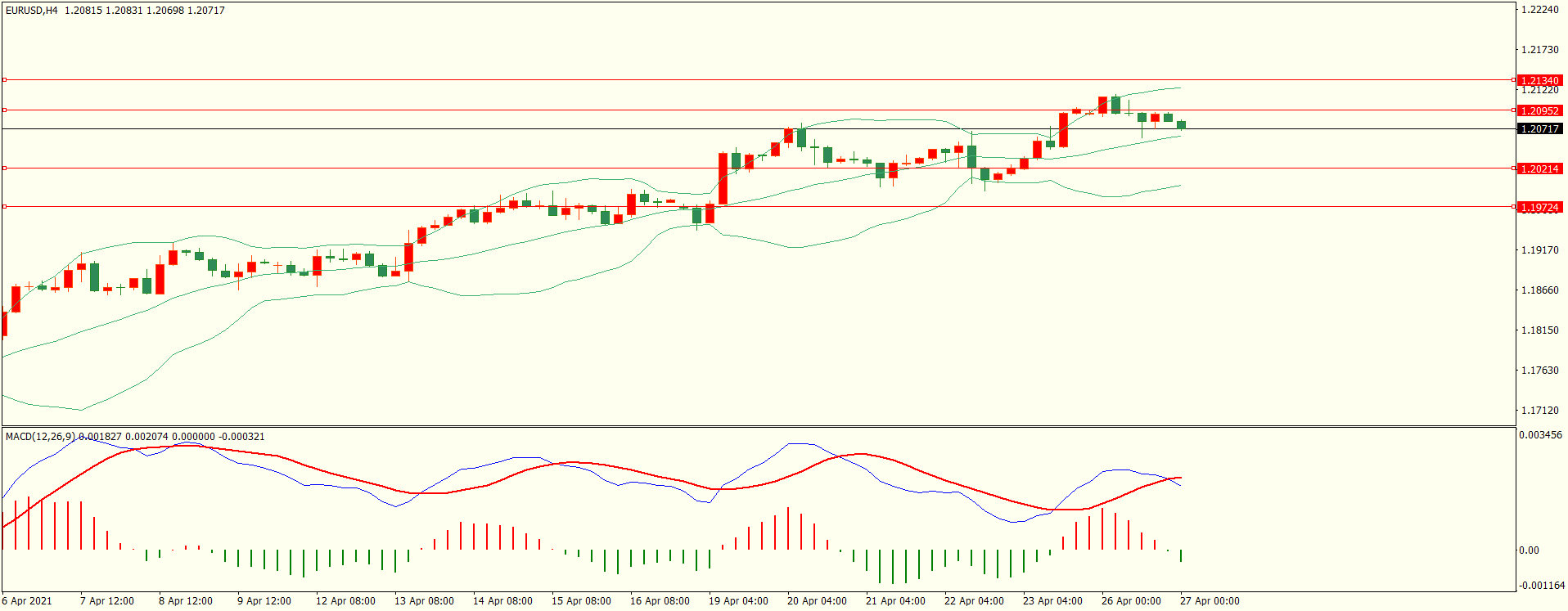This screenshot has height=611, width=1568.
Task: Click the 22 Apr 04:00 time label
Action: [x=974, y=601]
